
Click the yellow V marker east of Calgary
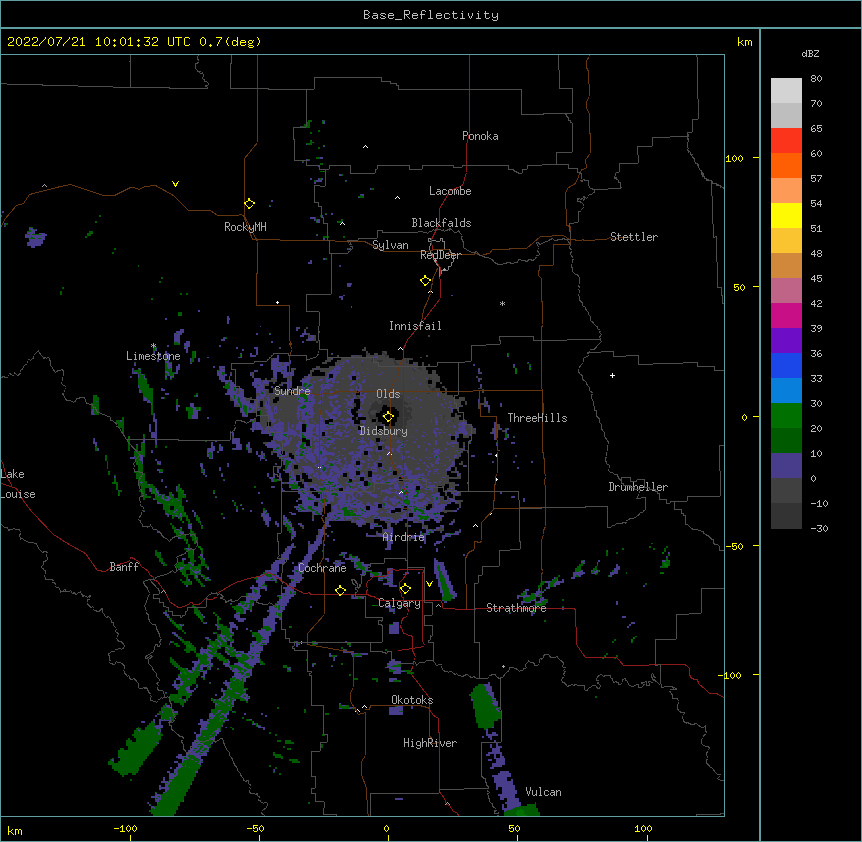click(x=429, y=584)
